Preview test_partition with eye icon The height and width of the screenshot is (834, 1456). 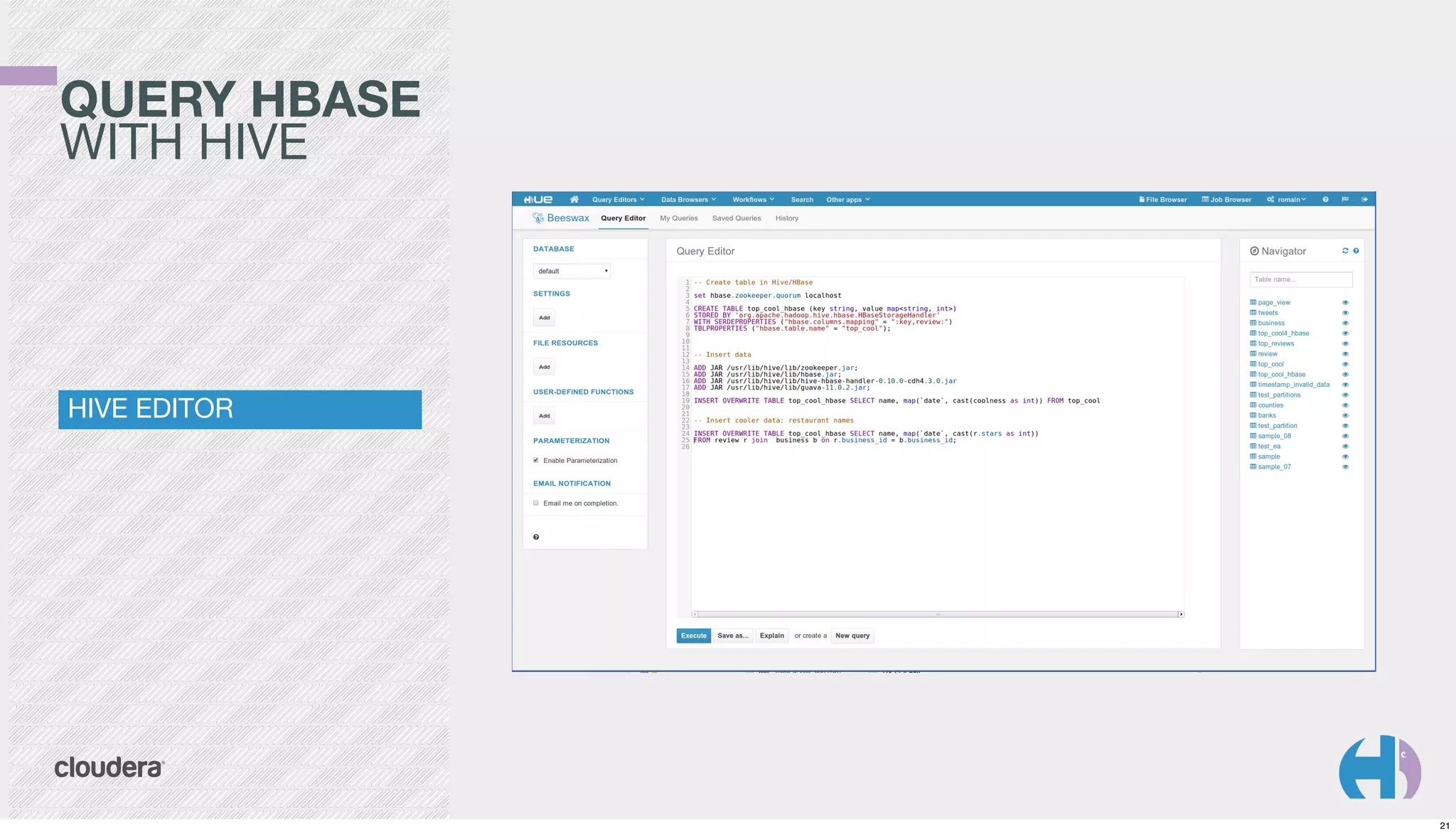click(1345, 426)
